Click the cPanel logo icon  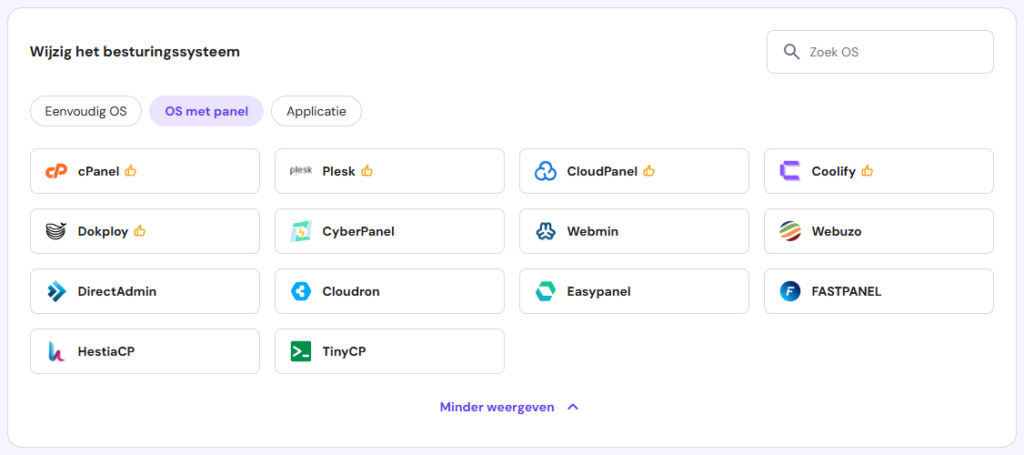(x=56, y=171)
